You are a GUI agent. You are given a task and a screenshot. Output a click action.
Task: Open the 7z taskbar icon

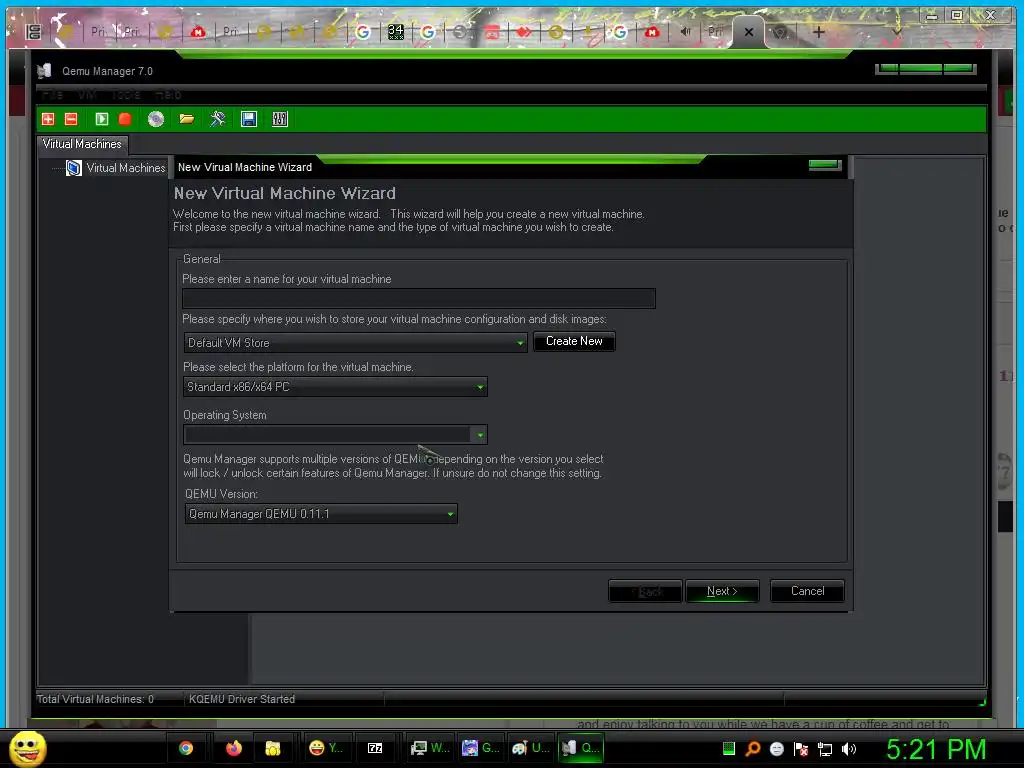point(375,748)
